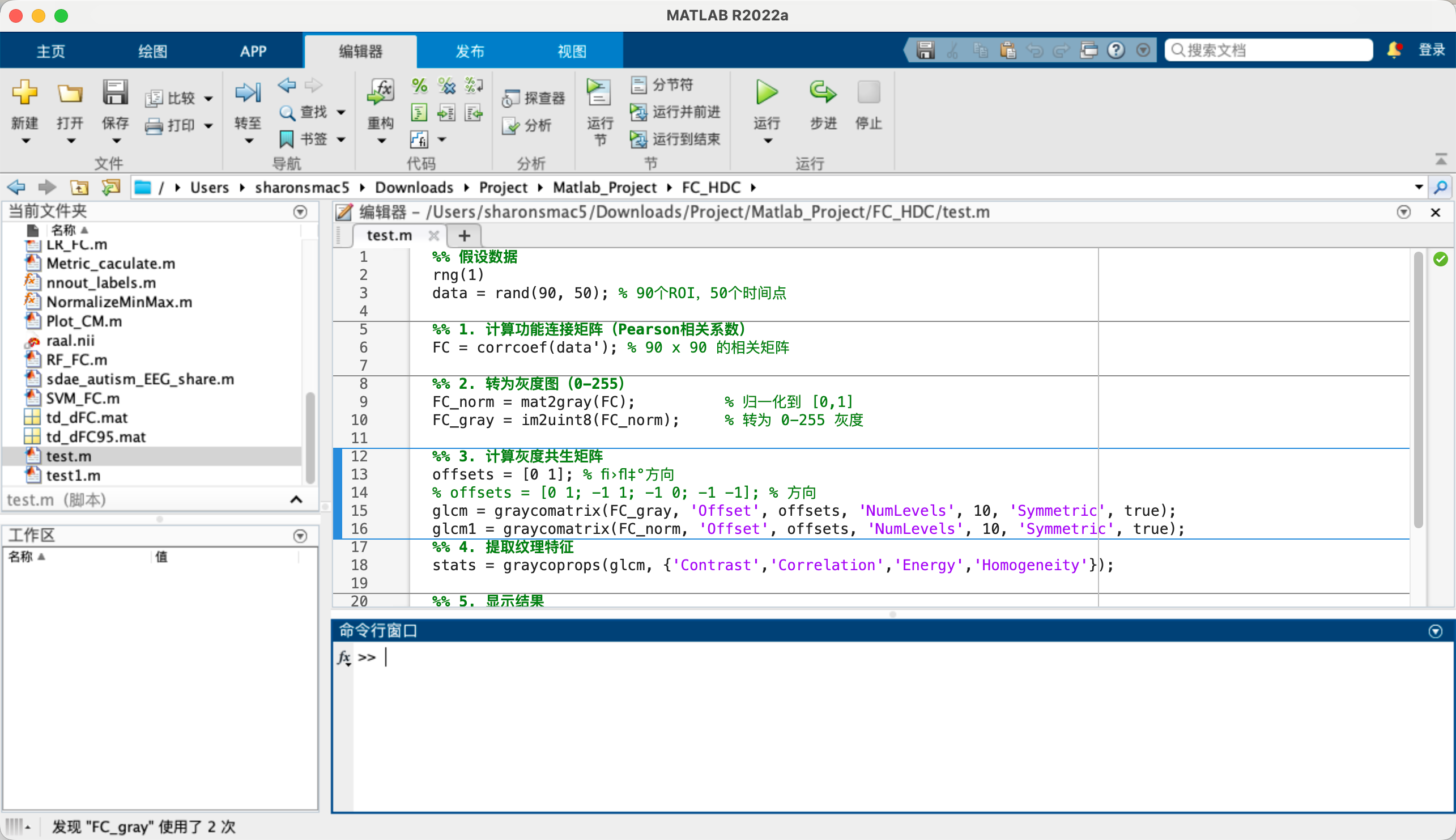Click Run to End (运行到结束) button

676,139
